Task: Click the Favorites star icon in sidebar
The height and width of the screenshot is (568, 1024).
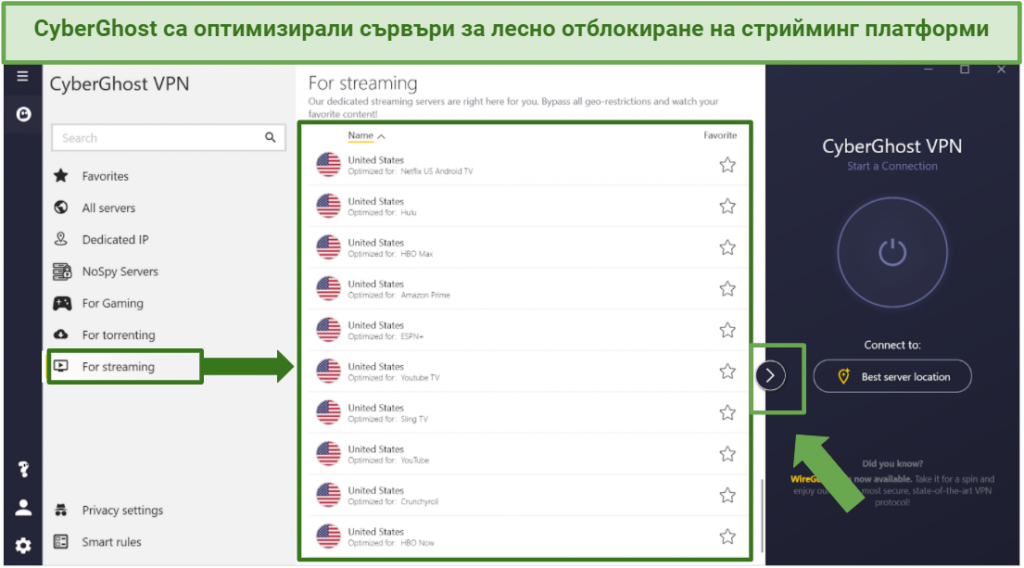Action: pyautogui.click(x=61, y=176)
